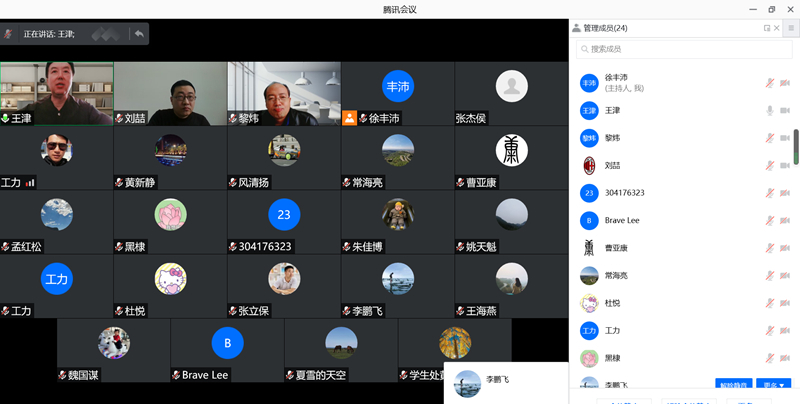Select the 黎炜 video tile
This screenshot has height=404, width=800.
tap(284, 93)
